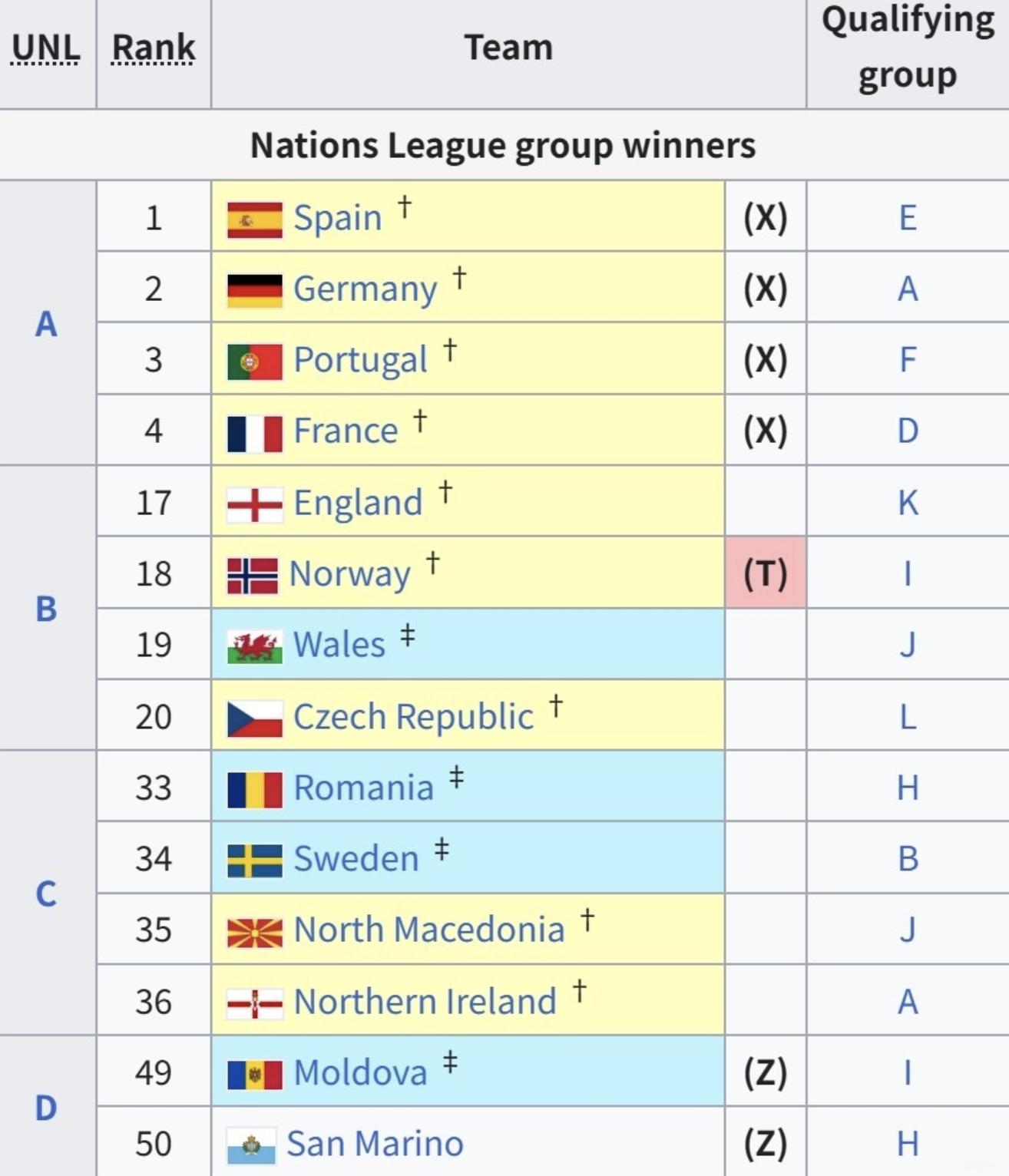
Task: Click the North Macedonia flag icon
Action: coord(254,931)
